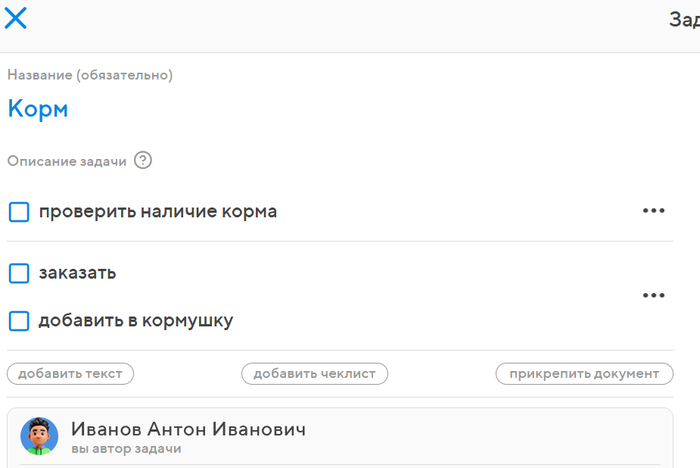
Task: Click the partially visible header title at top right
Action: pos(684,19)
